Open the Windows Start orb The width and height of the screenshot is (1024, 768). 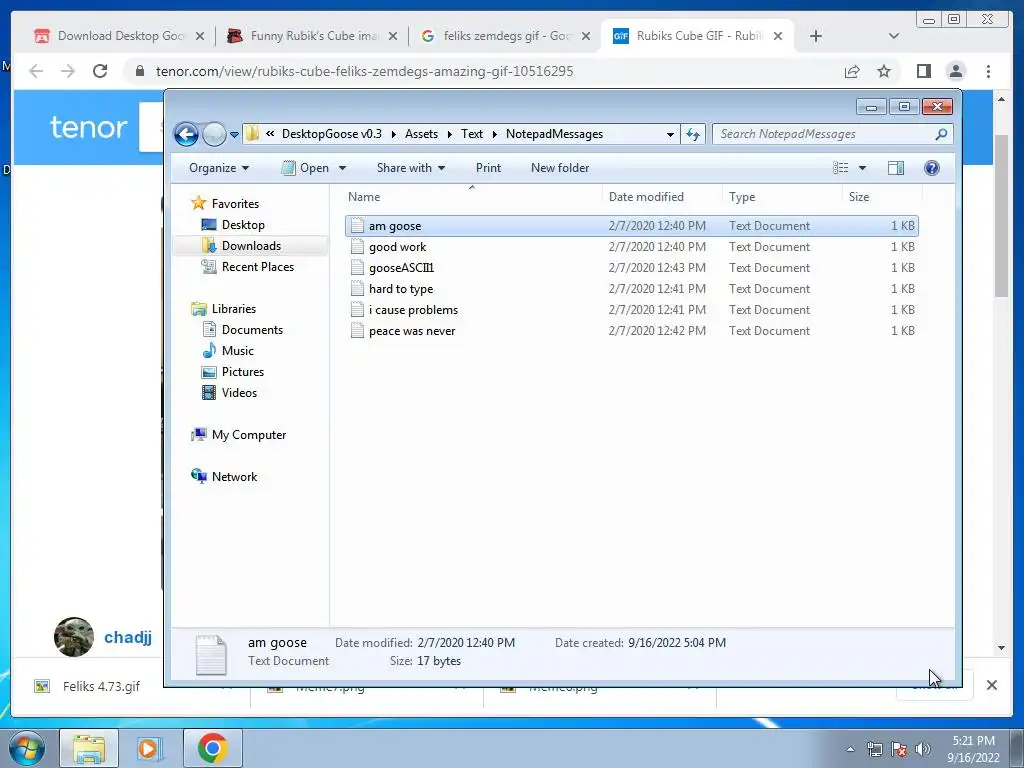(x=27, y=748)
